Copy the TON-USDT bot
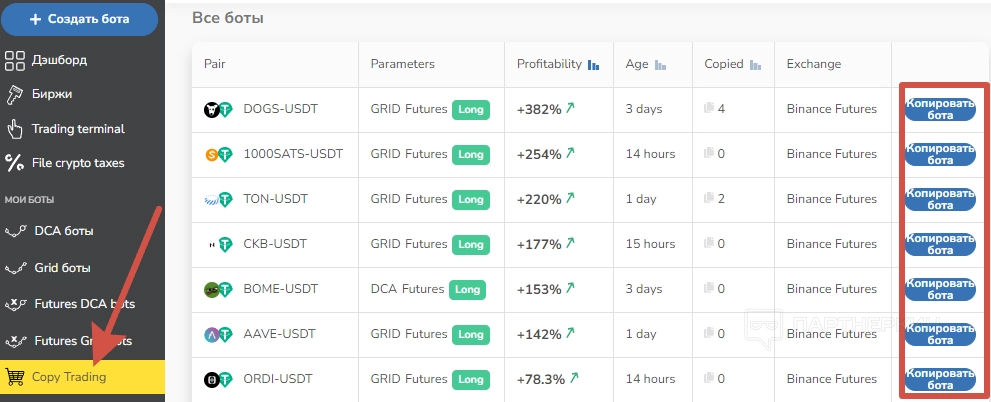The height and width of the screenshot is (402, 991). click(940, 199)
